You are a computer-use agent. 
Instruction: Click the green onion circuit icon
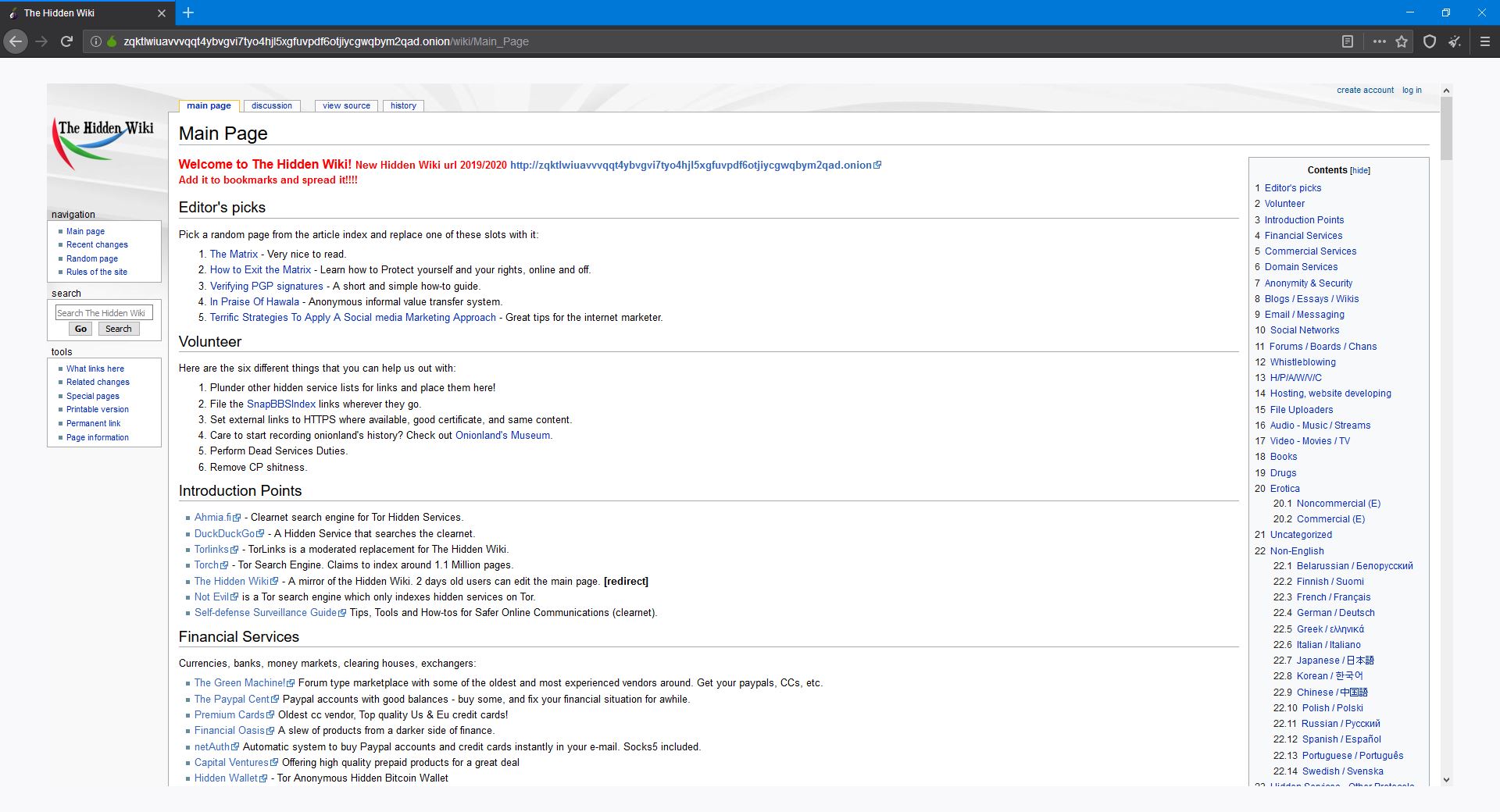[111, 41]
